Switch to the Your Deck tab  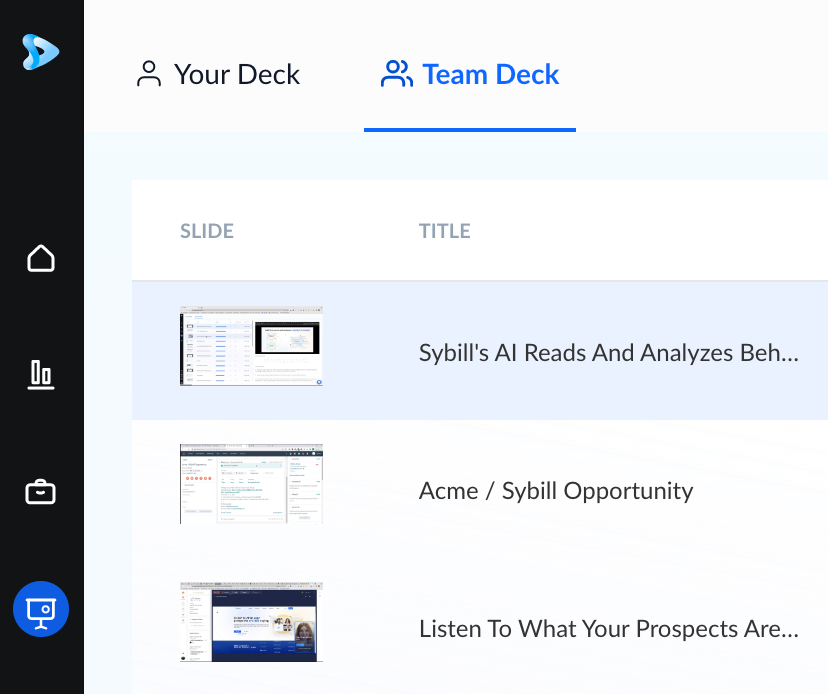tap(218, 74)
